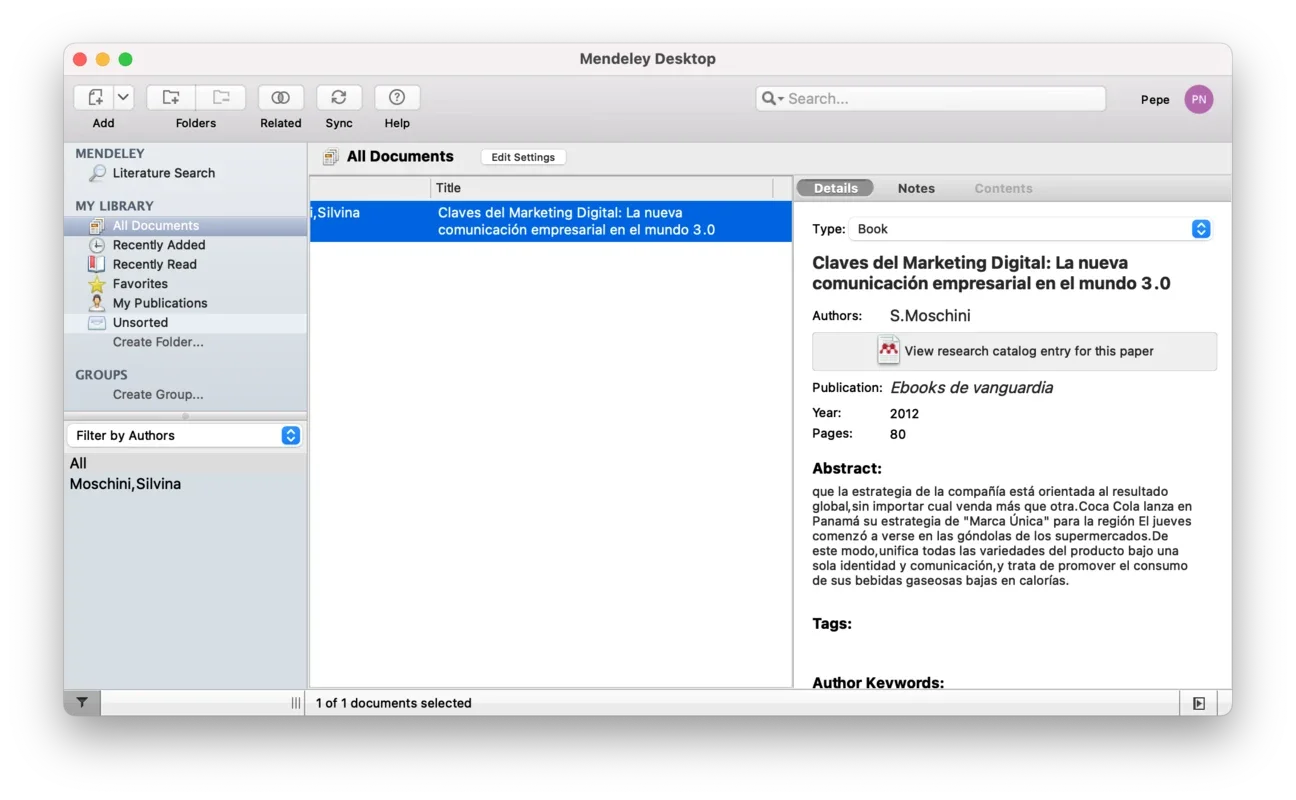Screen dimensions: 1296x800
Task: Click the create new folder icon
Action: point(171,98)
